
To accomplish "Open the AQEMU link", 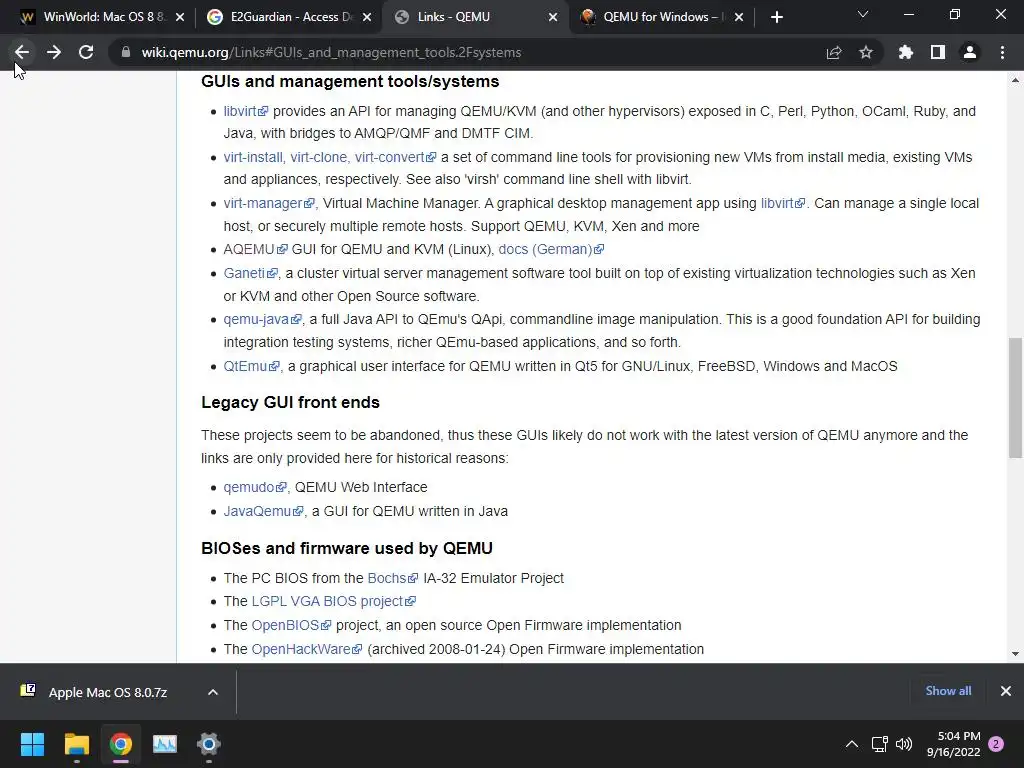I will point(255,249).
